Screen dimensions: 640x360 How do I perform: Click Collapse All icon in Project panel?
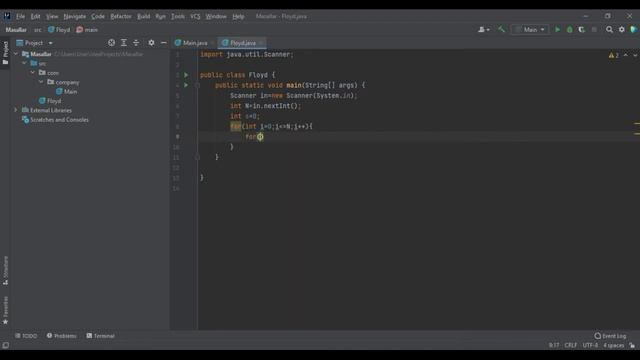click(136, 42)
